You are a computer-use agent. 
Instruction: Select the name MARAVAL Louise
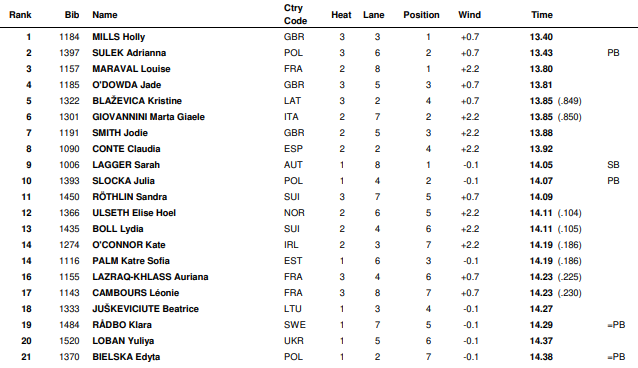pyautogui.click(x=131, y=69)
